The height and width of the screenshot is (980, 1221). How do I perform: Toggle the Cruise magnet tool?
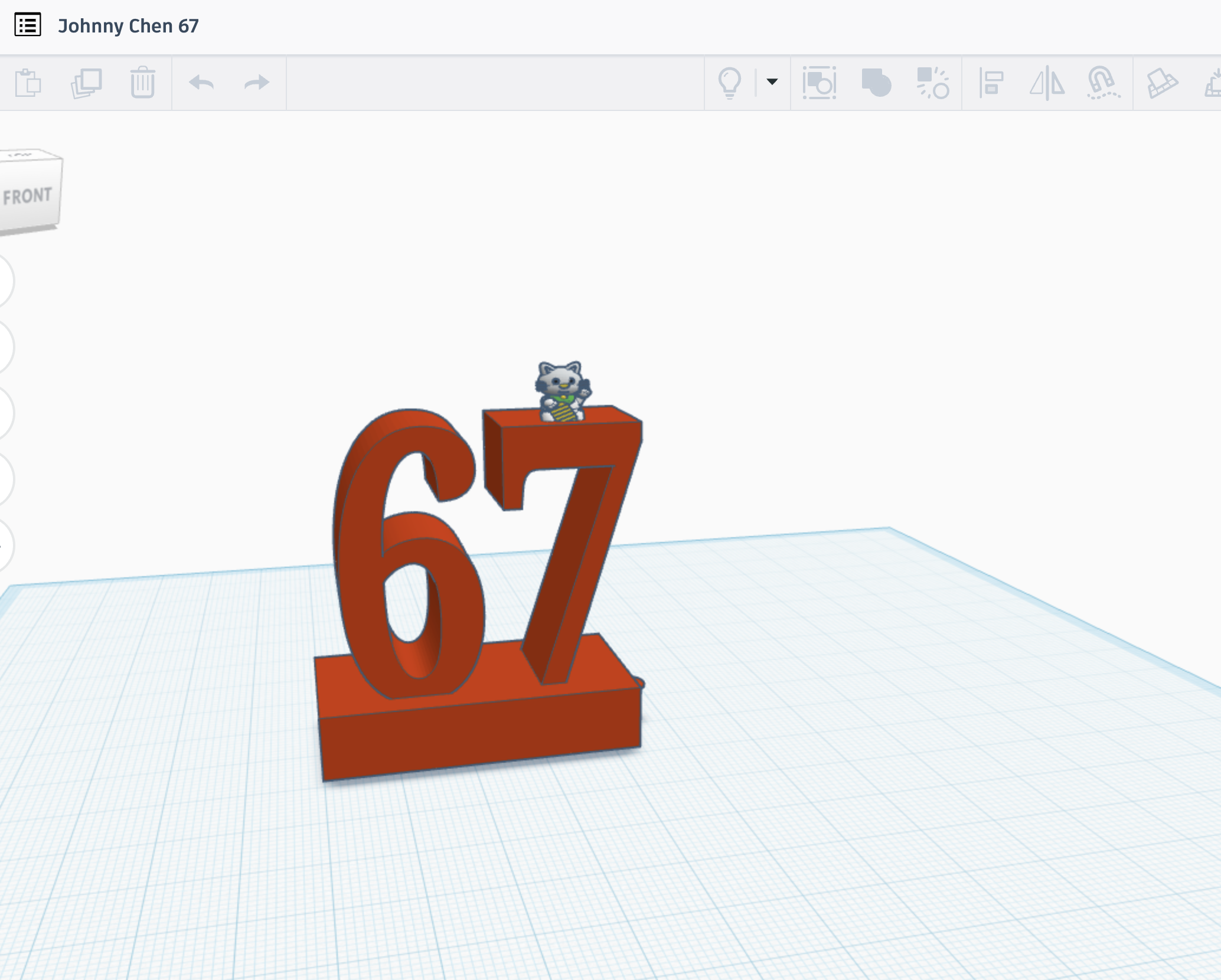tap(1102, 83)
